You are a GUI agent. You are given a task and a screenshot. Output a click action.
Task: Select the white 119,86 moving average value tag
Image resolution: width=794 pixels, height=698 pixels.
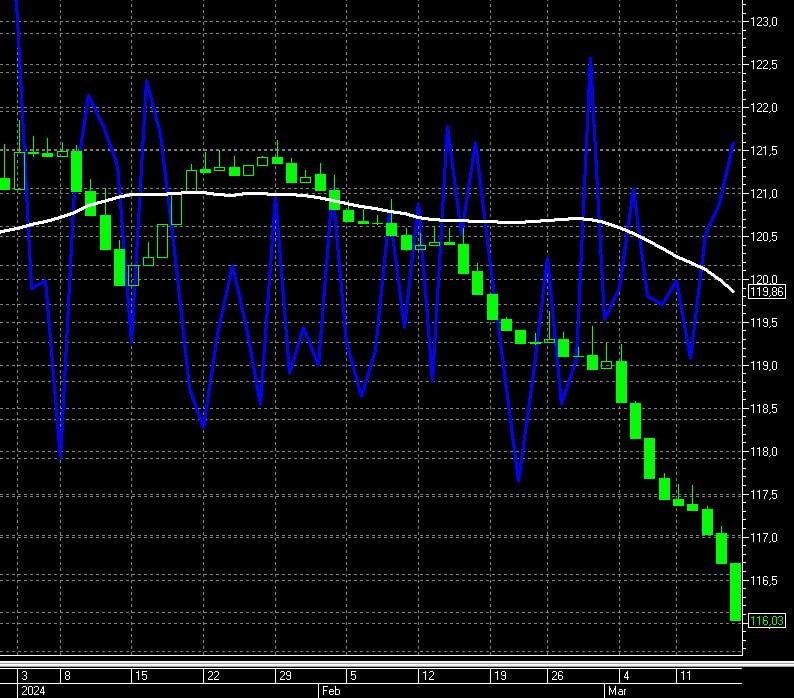point(767,292)
